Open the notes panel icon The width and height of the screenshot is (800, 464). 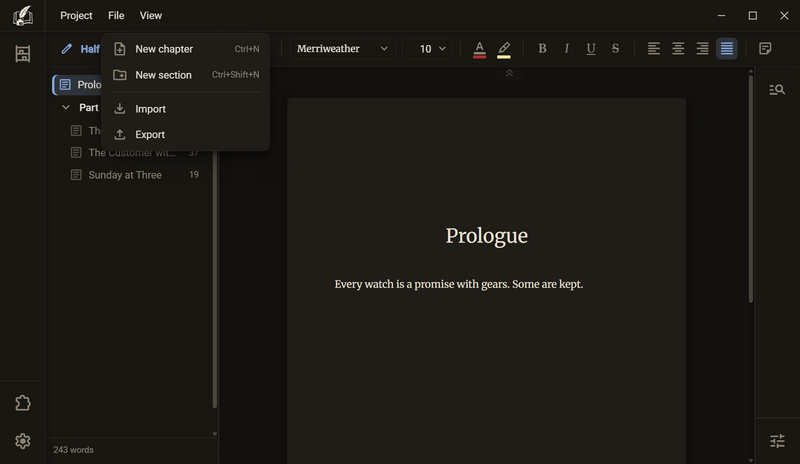pos(765,48)
